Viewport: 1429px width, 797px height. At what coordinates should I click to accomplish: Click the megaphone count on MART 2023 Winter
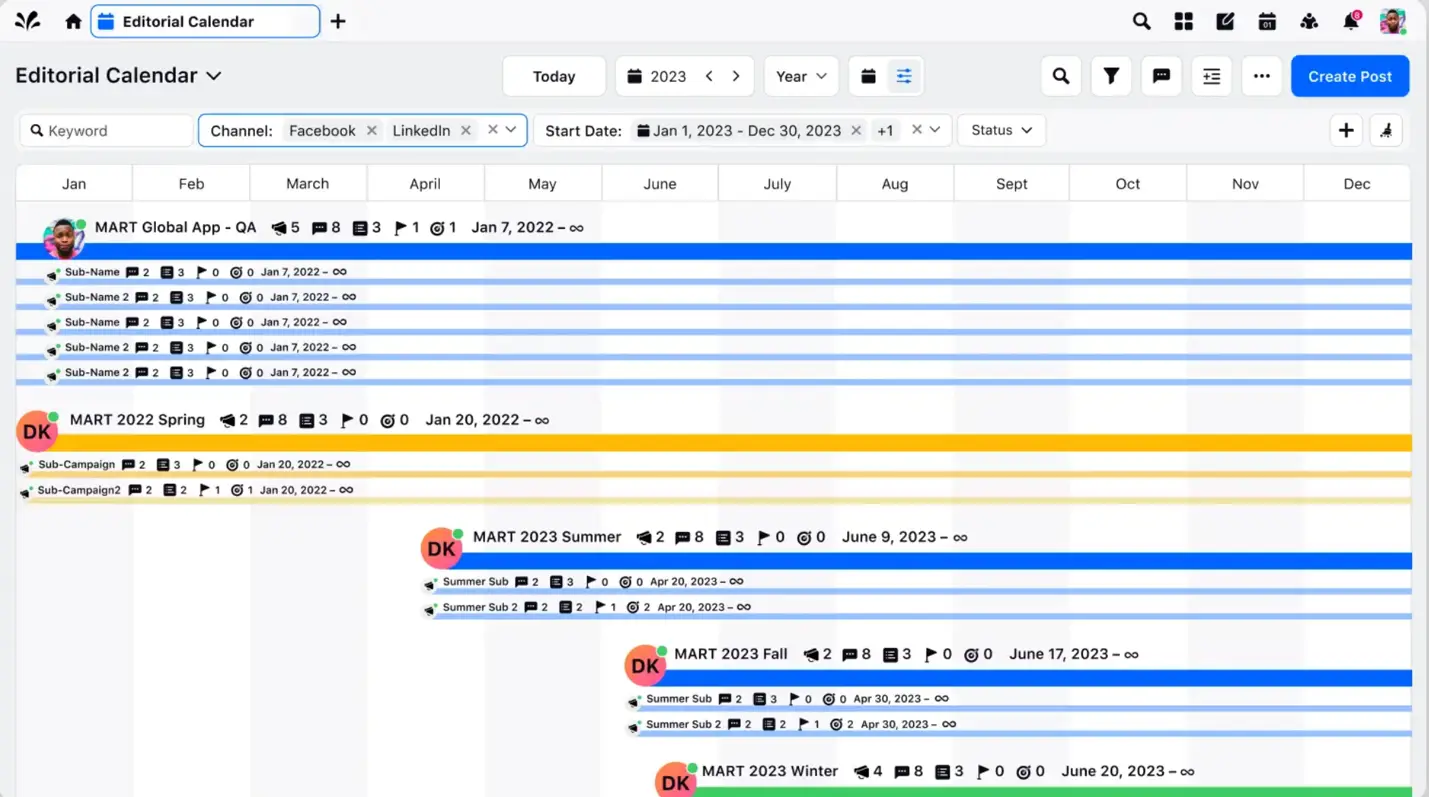[868, 772]
